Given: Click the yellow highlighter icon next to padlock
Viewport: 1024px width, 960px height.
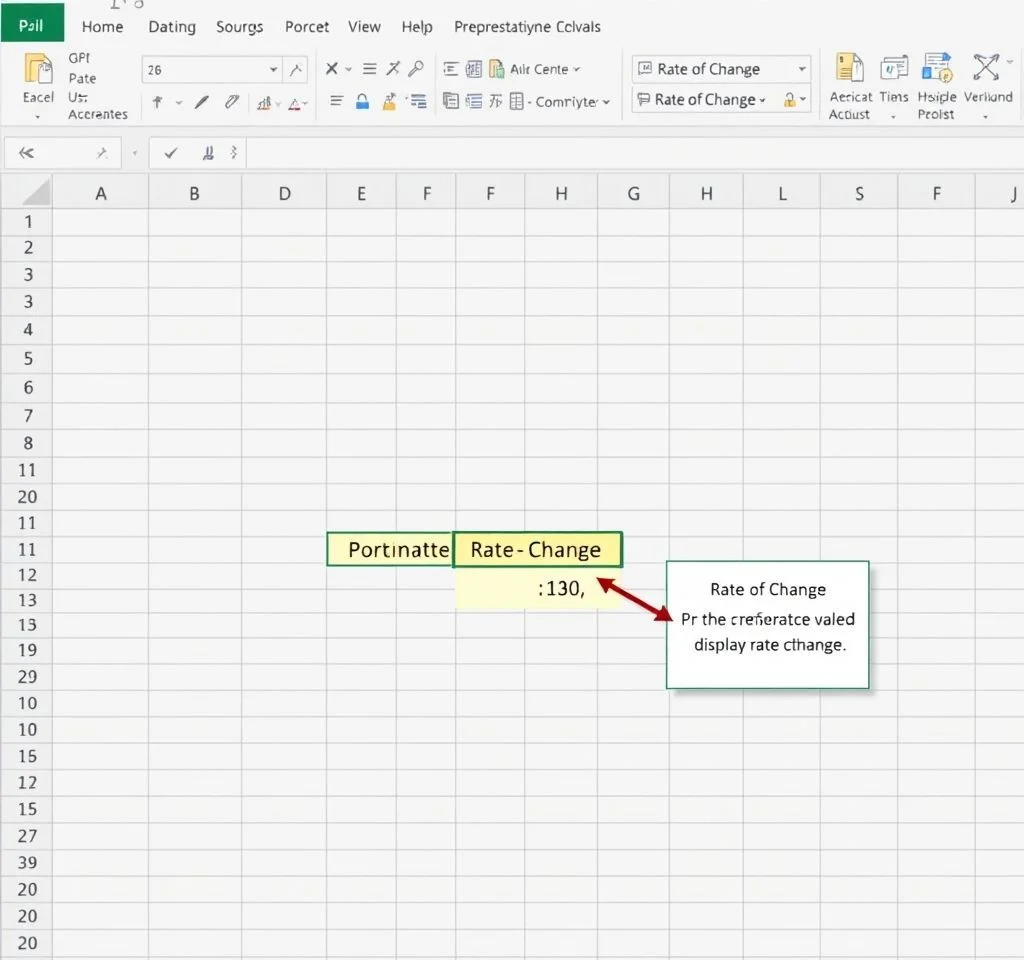Looking at the screenshot, I should tap(390, 101).
